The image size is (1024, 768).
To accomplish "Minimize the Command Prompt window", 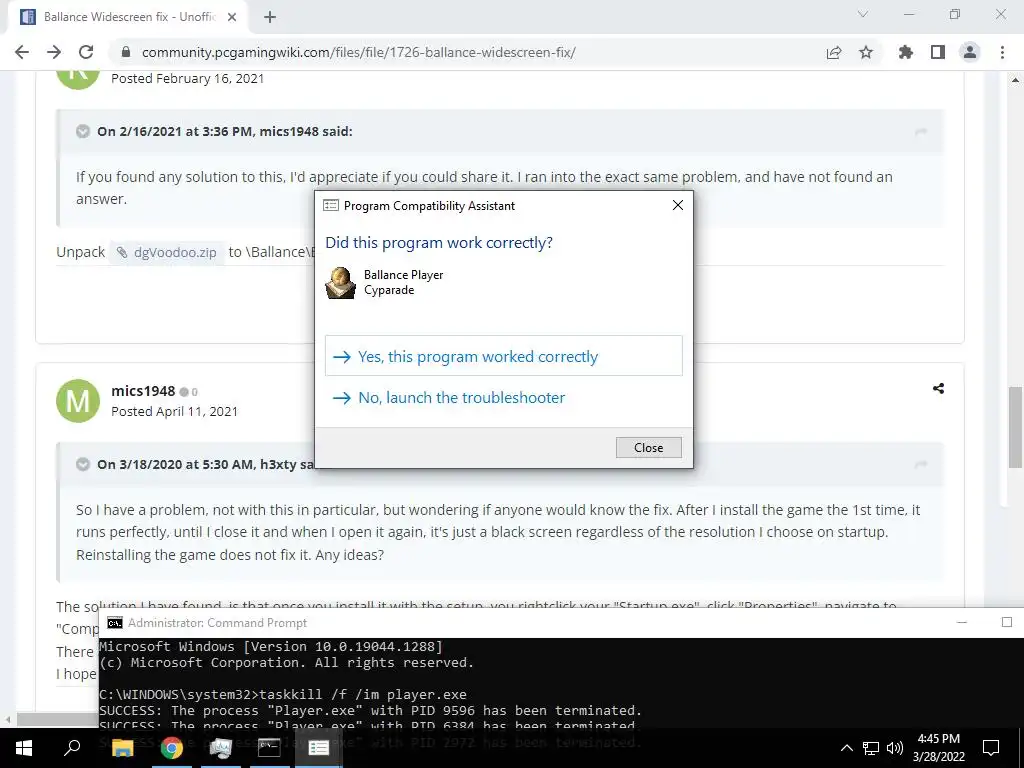I will coord(962,622).
